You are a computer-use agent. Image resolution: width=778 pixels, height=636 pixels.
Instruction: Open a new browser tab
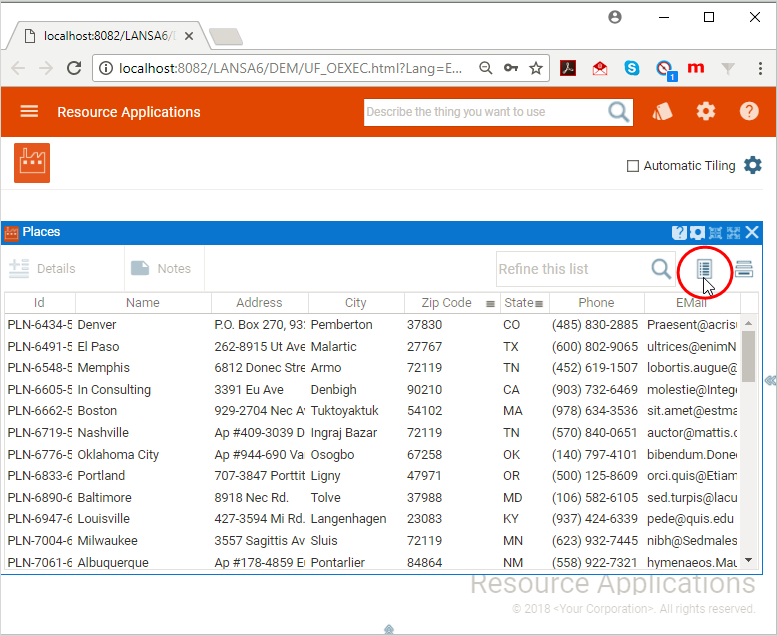tap(226, 37)
